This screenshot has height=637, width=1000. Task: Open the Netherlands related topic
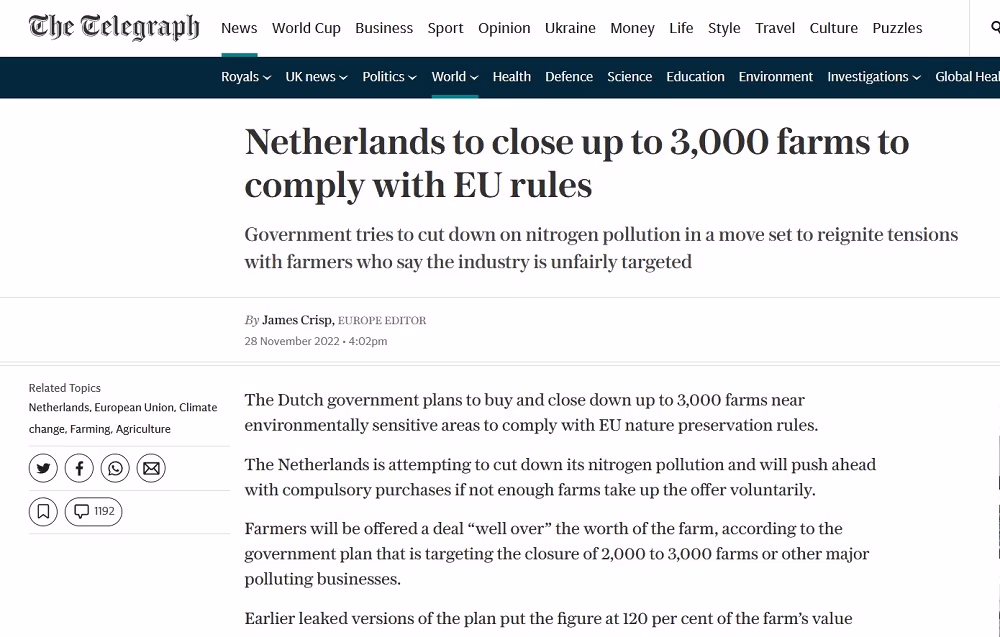point(59,407)
